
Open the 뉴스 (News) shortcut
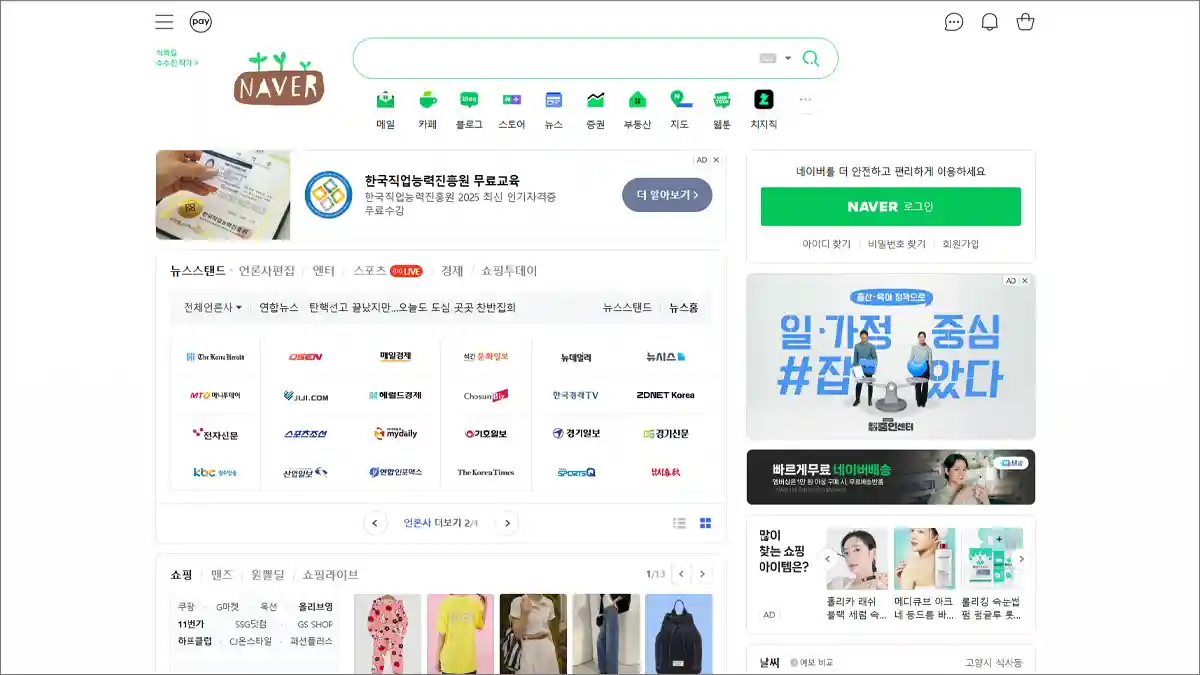point(554,110)
